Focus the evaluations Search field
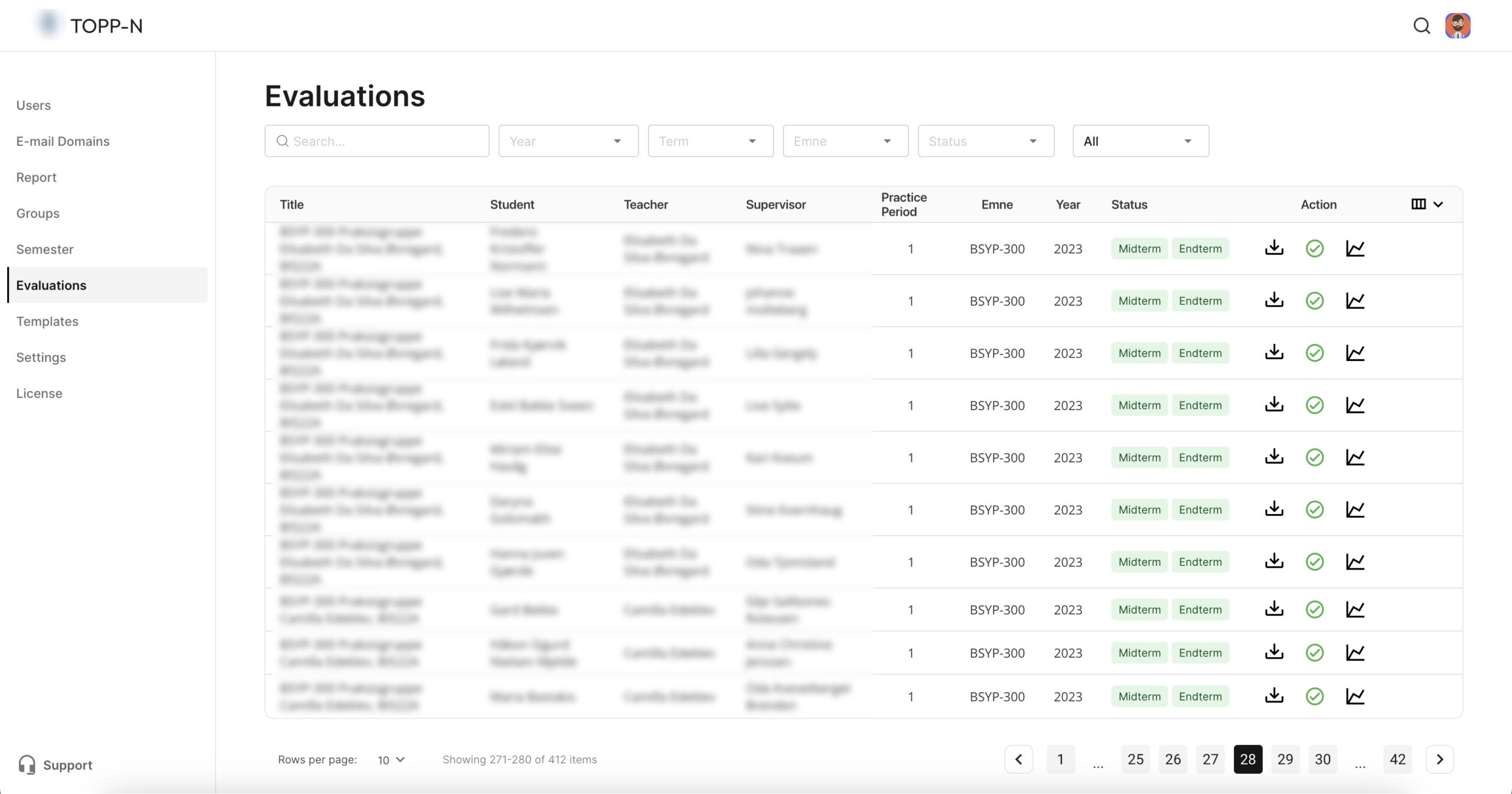Image resolution: width=1512 pixels, height=794 pixels. click(x=377, y=141)
